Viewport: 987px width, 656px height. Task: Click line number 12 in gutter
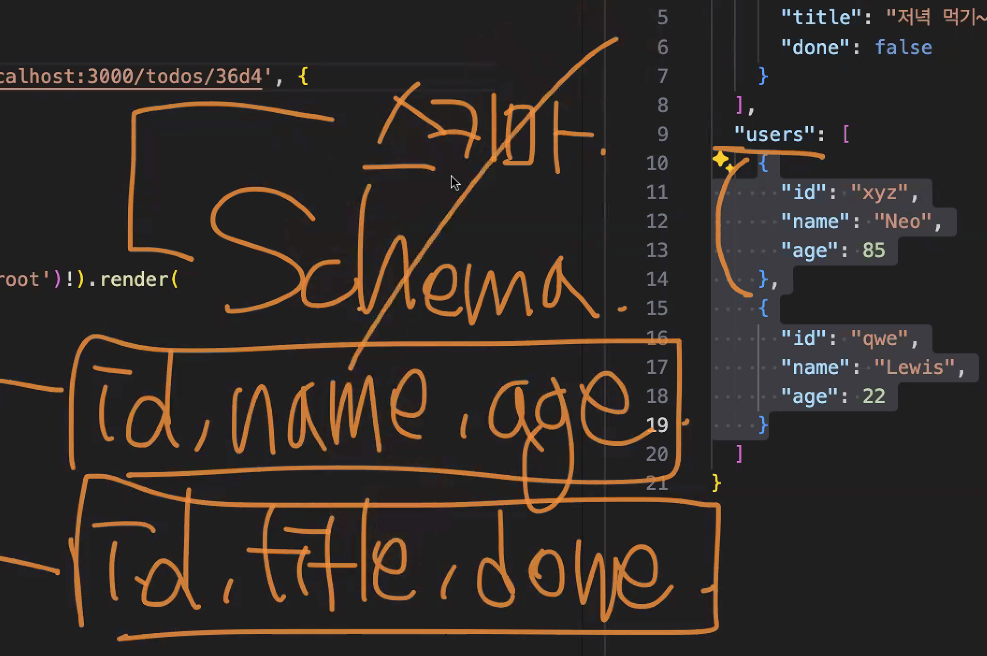point(657,221)
